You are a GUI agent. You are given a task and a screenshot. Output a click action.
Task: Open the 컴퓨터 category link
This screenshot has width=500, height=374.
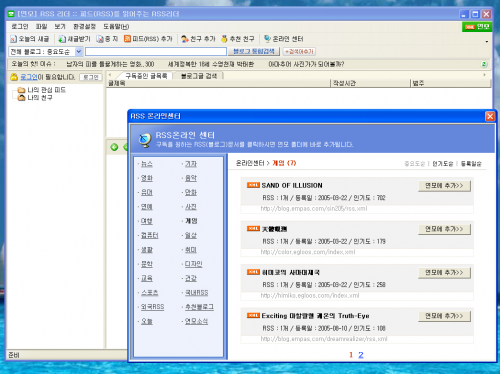pyautogui.click(x=150, y=235)
